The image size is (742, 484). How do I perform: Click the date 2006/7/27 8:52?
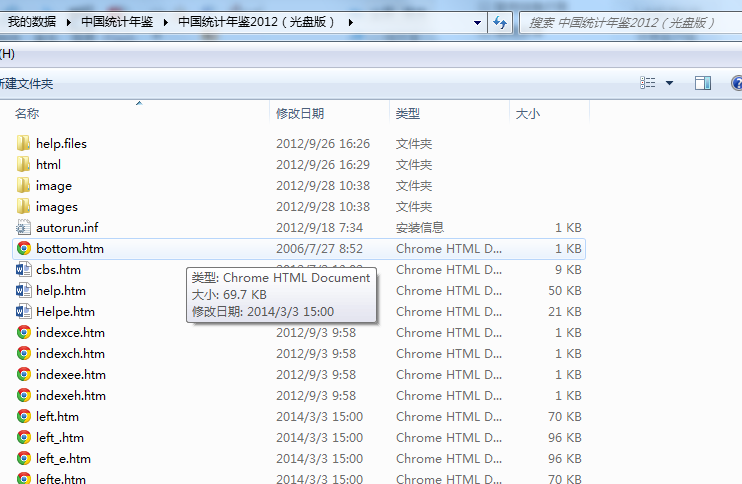pos(319,248)
